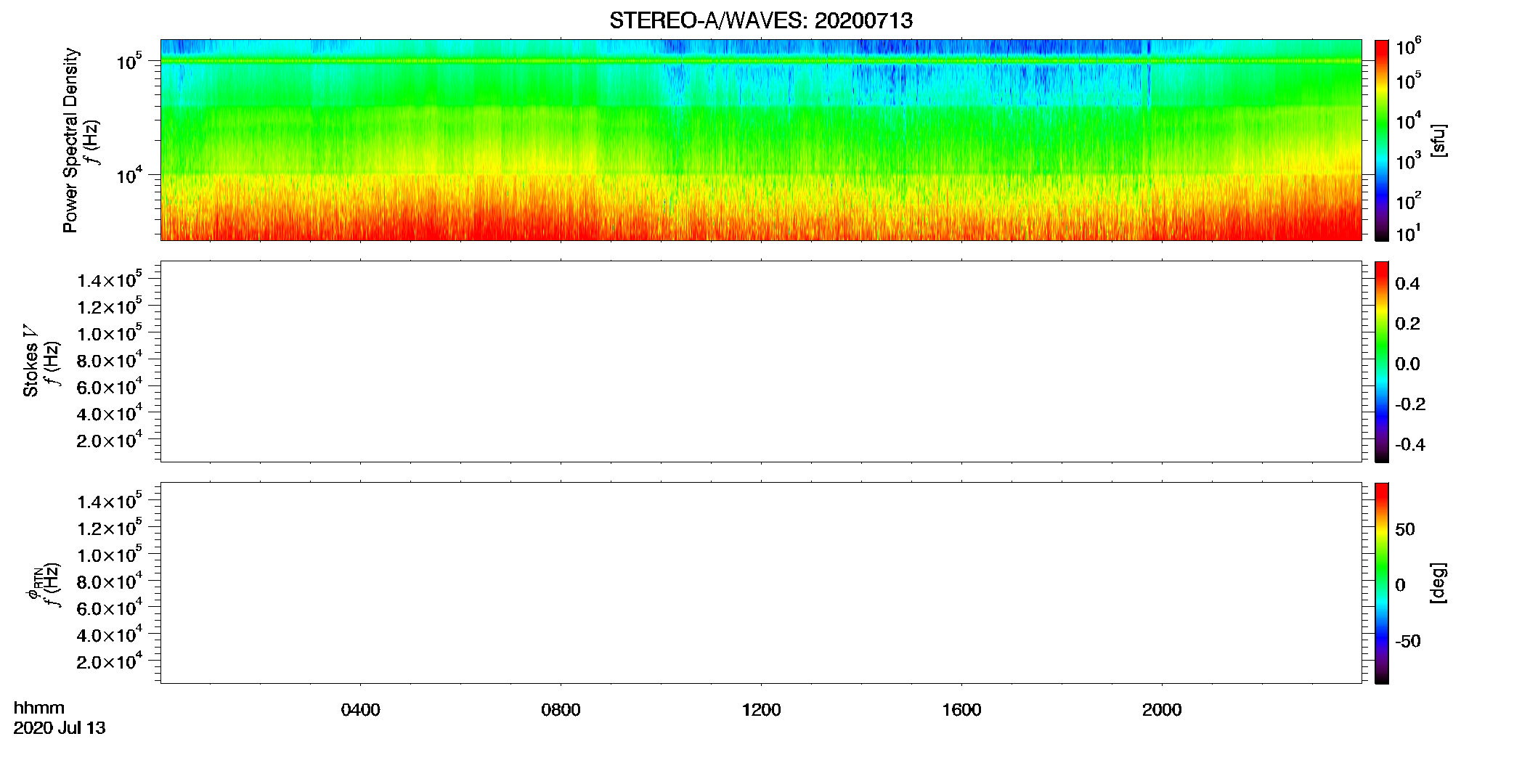This screenshot has height=784, width=1522.
Task: Click 1.0×10^5 tick on Stokes V axis
Action: 110,332
